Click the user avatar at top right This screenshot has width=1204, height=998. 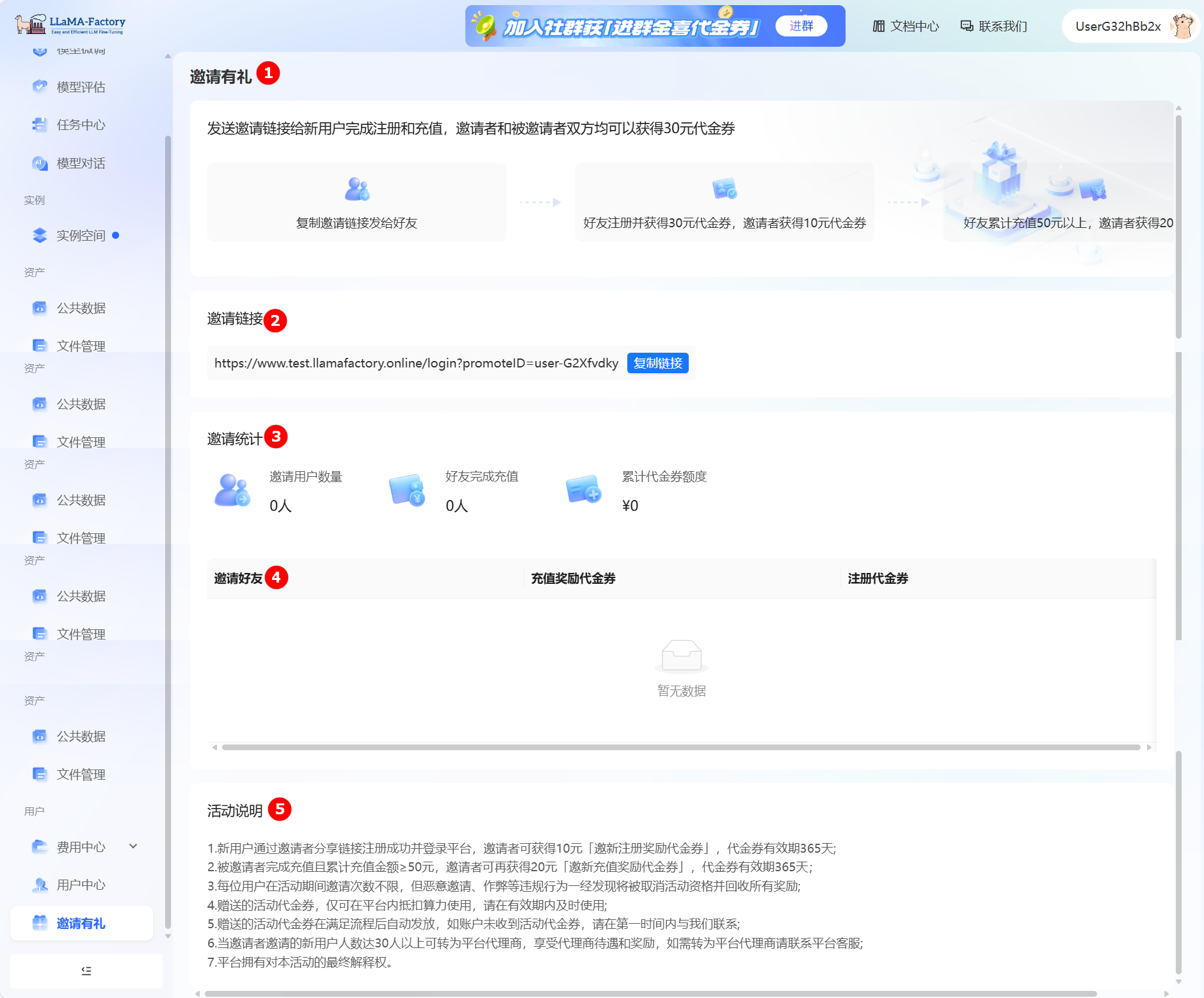click(1183, 26)
